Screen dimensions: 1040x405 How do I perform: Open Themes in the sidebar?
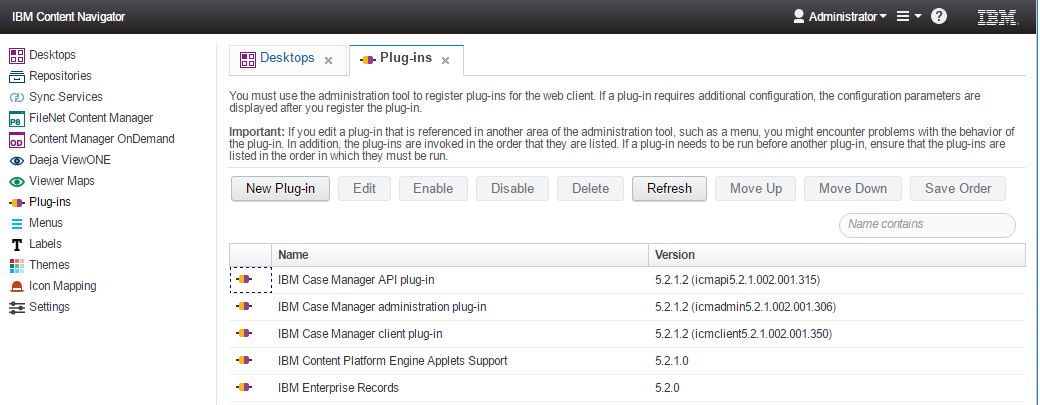[x=49, y=265]
